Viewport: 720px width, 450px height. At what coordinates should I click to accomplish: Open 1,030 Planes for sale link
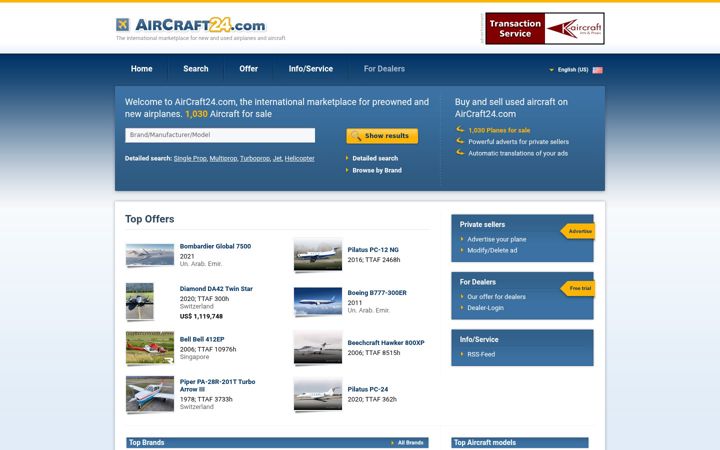(x=499, y=130)
